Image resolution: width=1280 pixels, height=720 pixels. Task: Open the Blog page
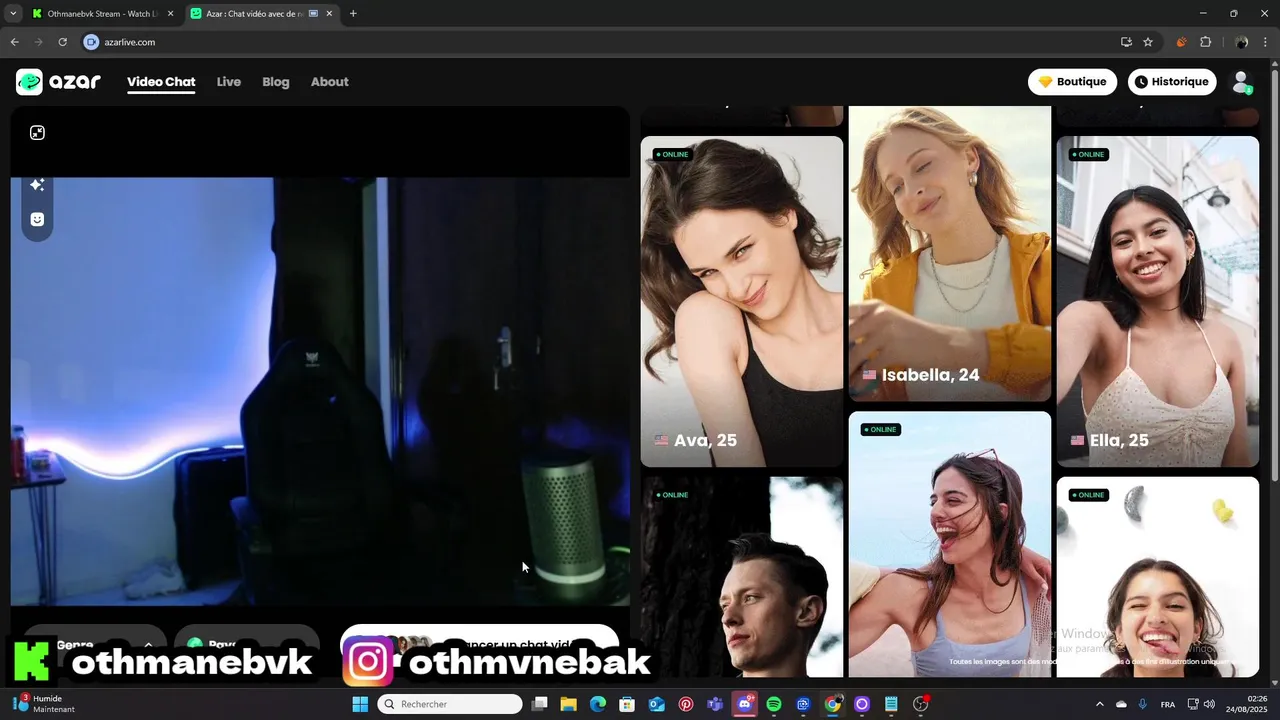pyautogui.click(x=276, y=82)
